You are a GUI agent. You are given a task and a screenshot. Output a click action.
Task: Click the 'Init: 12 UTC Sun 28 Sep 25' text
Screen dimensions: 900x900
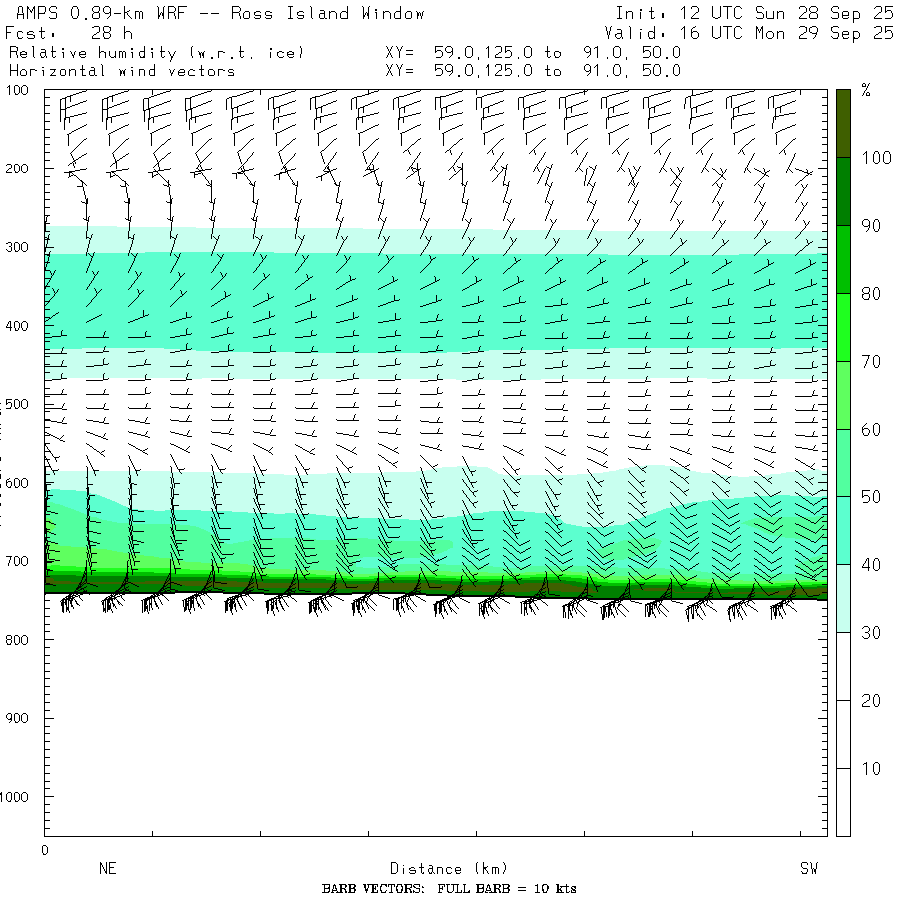754,13
